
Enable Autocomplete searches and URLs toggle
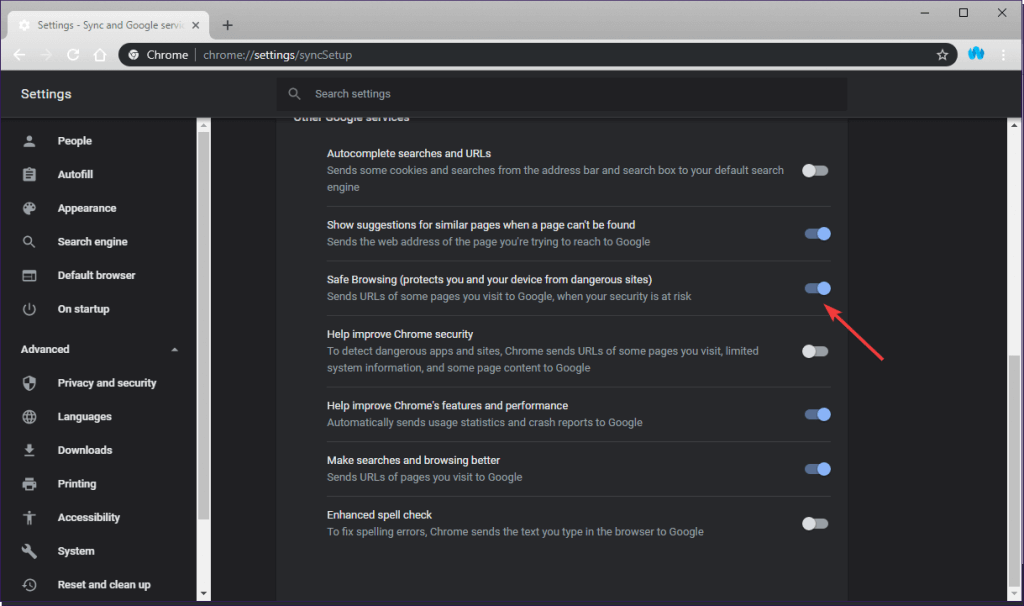815,170
